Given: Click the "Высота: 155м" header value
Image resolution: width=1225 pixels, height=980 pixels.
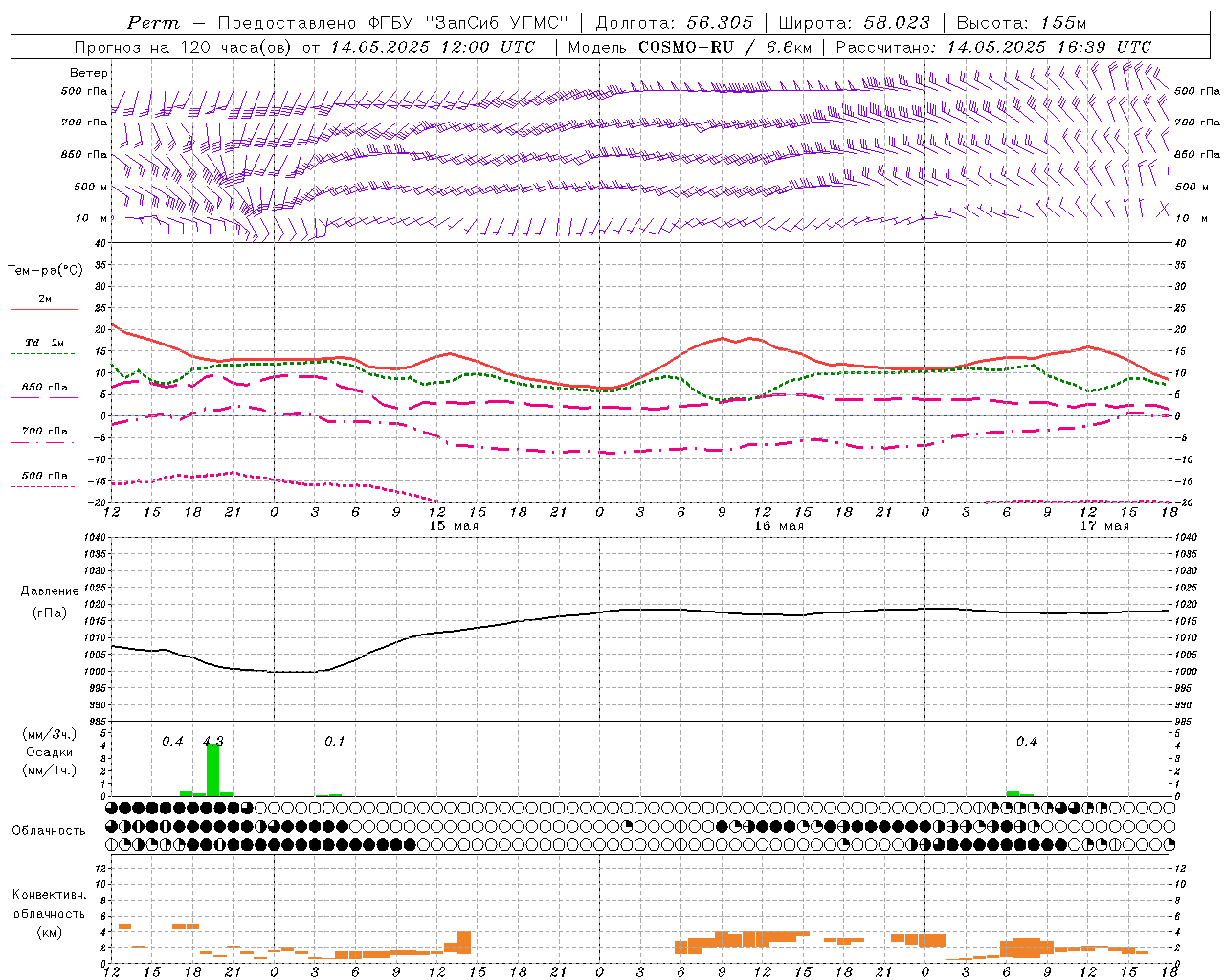Looking at the screenshot, I should coord(1021,23).
